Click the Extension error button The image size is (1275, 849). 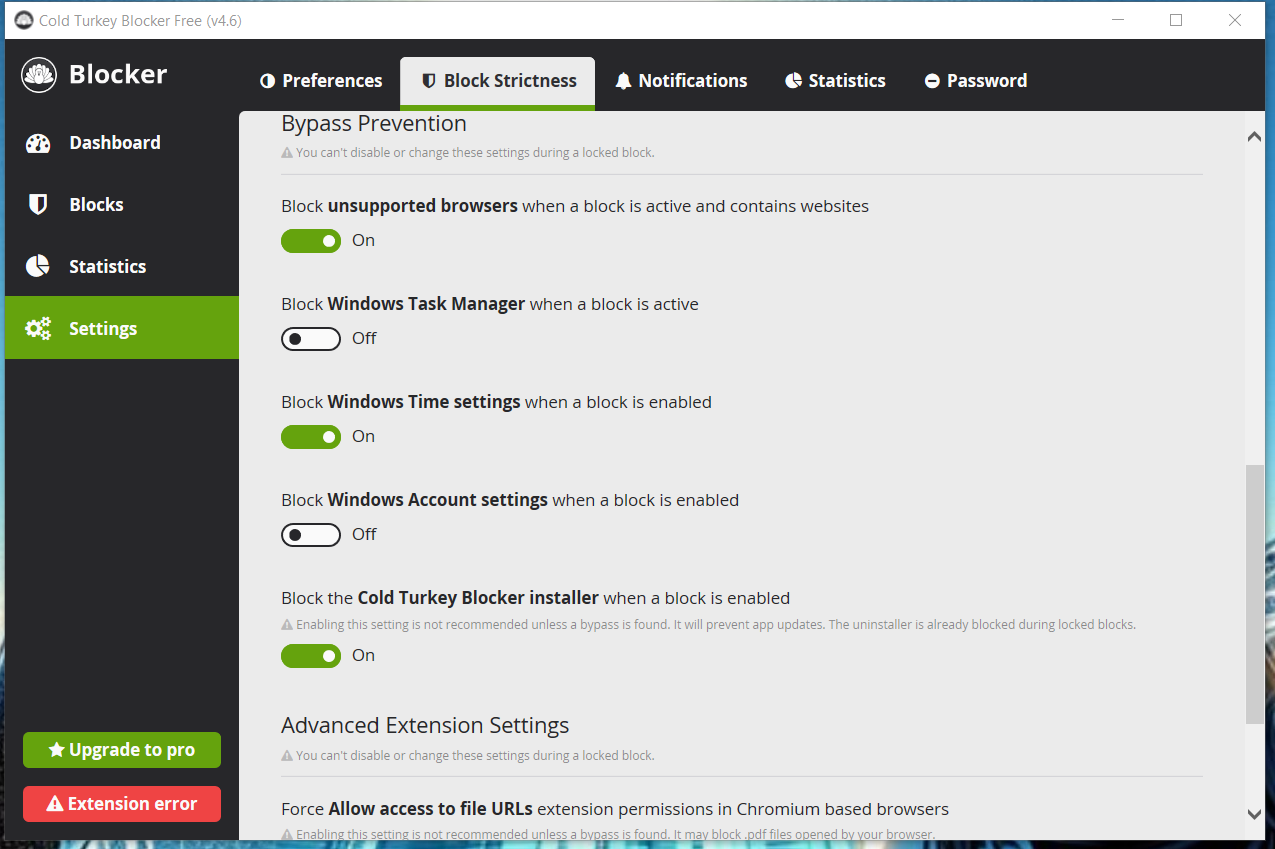(x=122, y=804)
